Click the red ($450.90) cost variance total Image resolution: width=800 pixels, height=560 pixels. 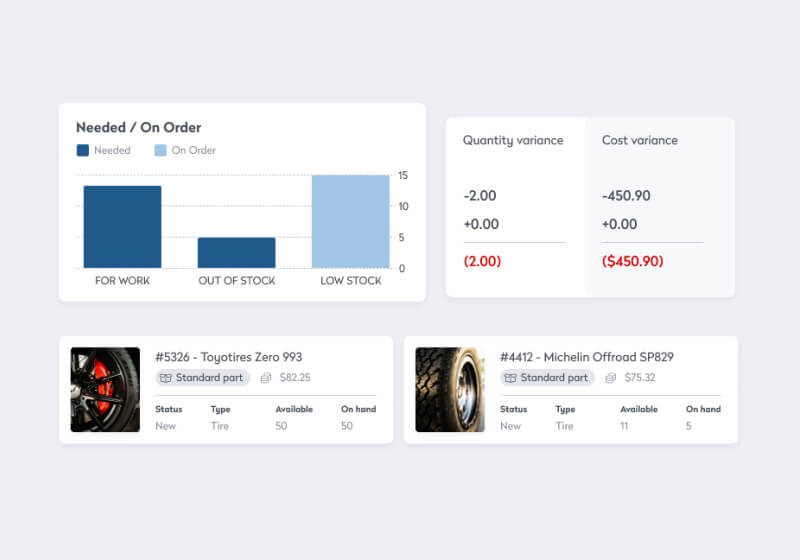632,261
